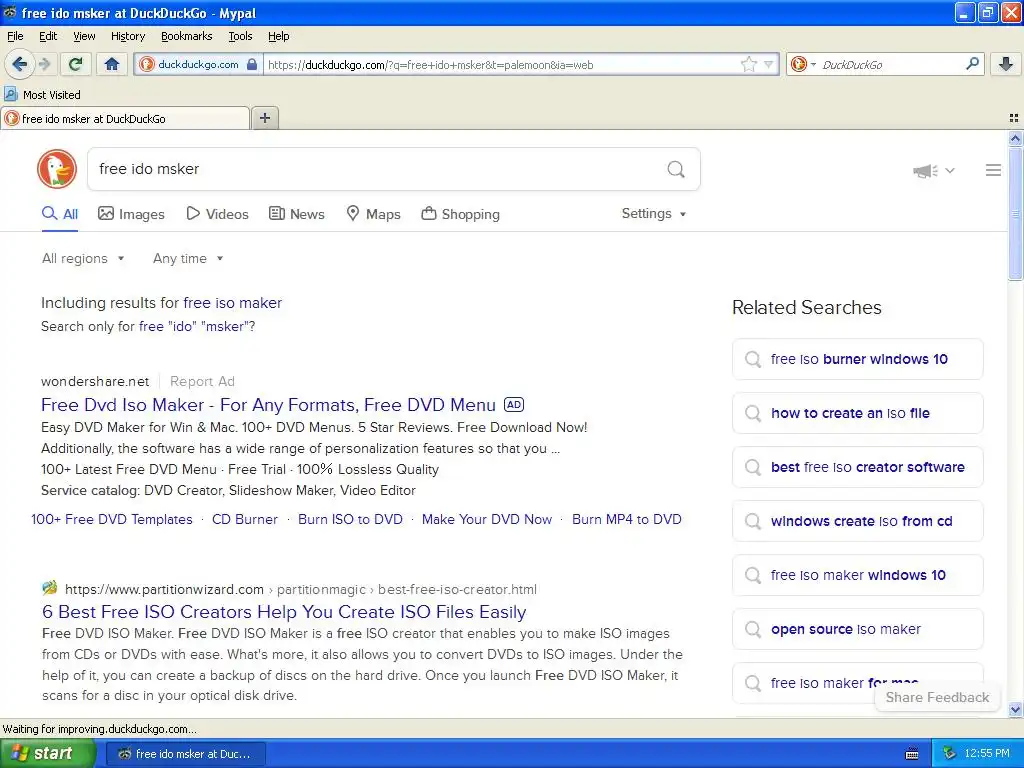1024x768 pixels.
Task: Open a new tab with plus button
Action: pos(264,118)
